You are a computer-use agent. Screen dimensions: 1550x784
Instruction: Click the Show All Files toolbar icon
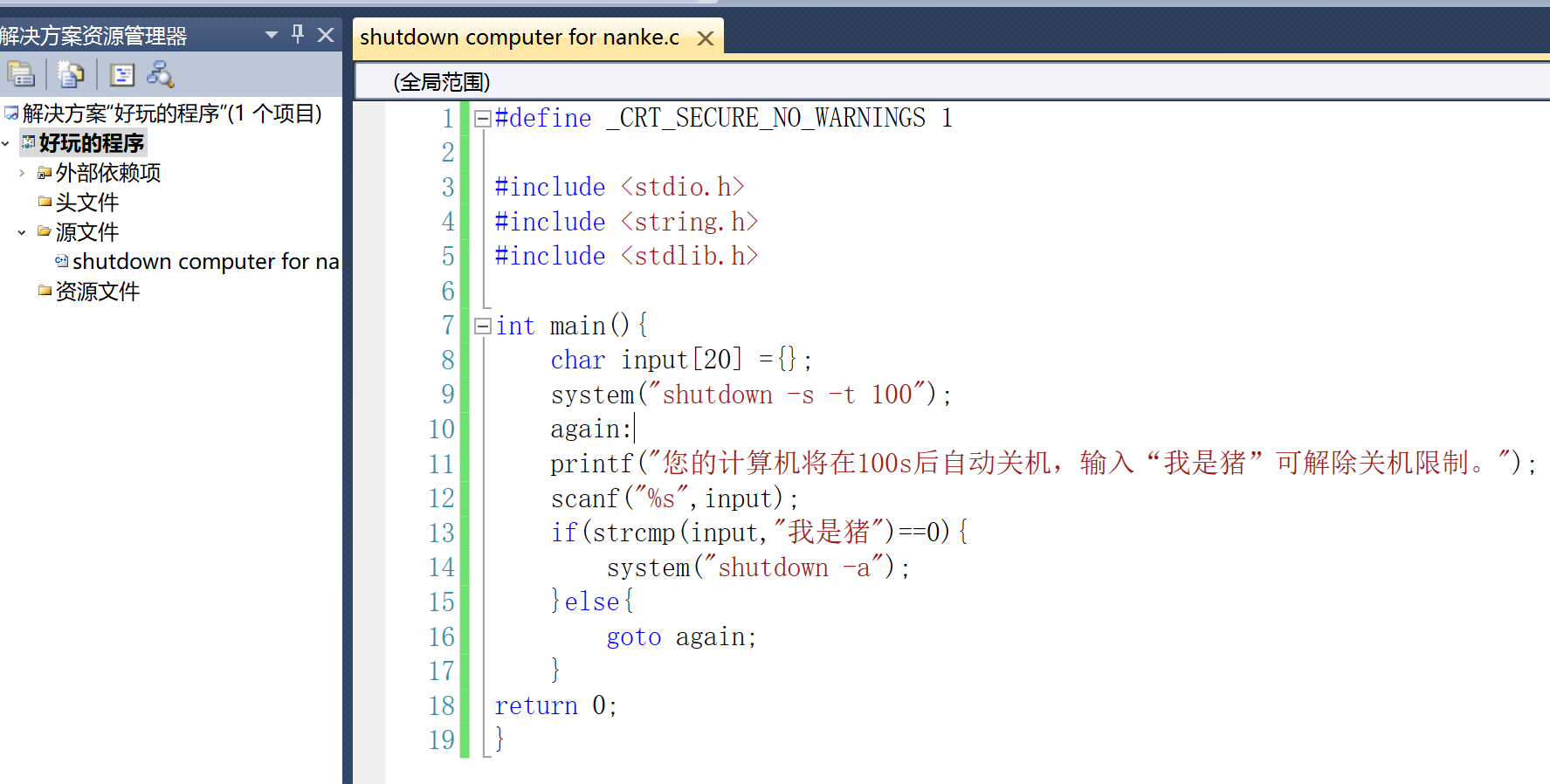click(x=71, y=74)
